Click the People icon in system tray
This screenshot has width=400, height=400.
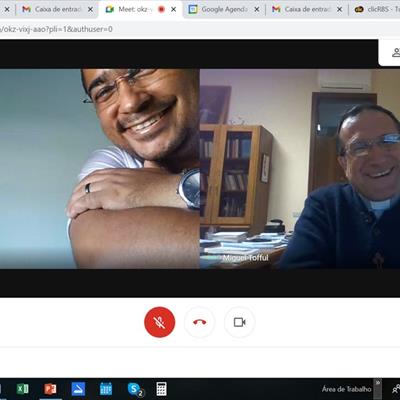(396, 389)
